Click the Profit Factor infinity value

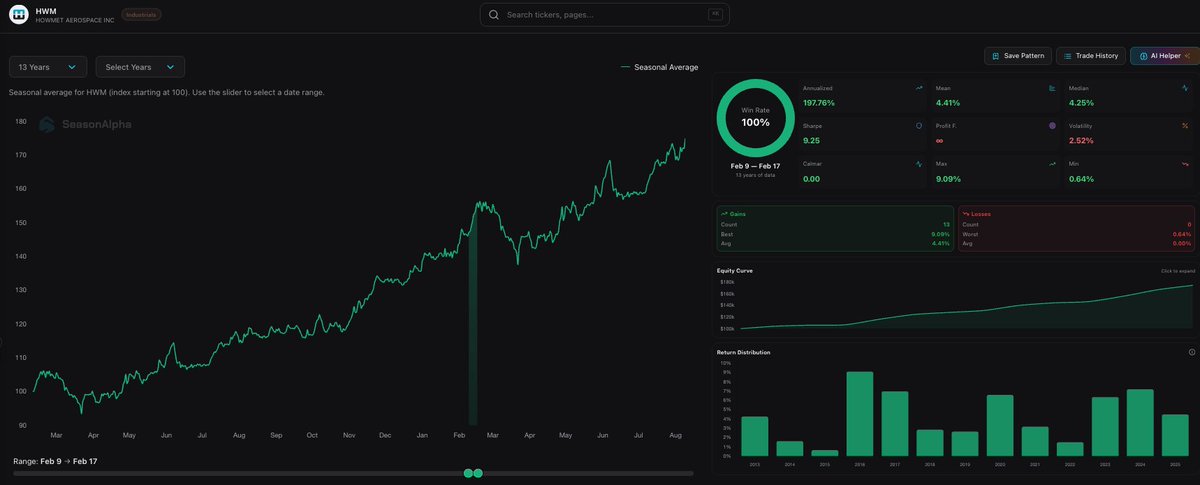point(940,141)
